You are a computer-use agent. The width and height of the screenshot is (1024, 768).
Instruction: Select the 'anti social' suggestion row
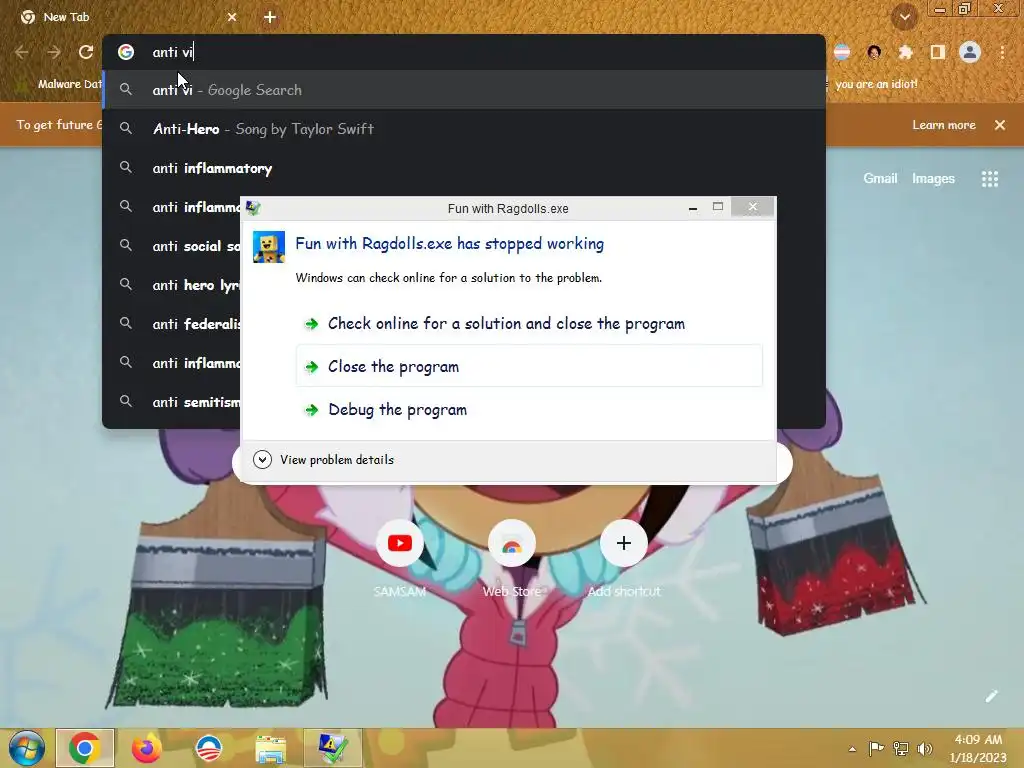[x=172, y=246]
